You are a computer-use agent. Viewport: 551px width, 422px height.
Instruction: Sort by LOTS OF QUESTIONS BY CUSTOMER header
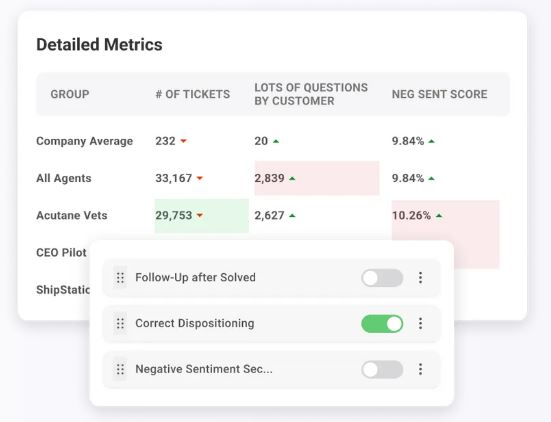click(311, 94)
